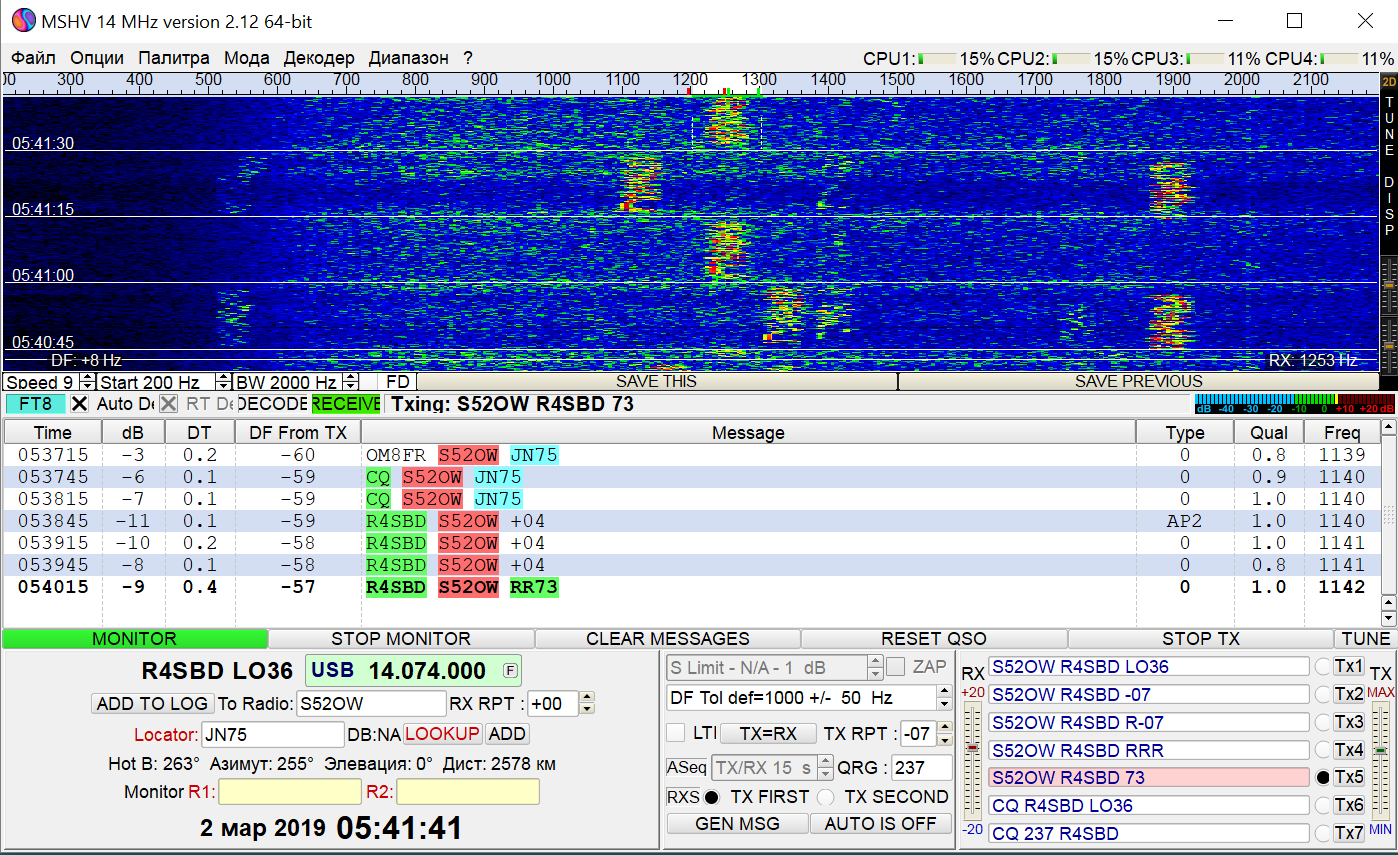
Task: Click the Monitor R1 input field
Action: coord(290,792)
